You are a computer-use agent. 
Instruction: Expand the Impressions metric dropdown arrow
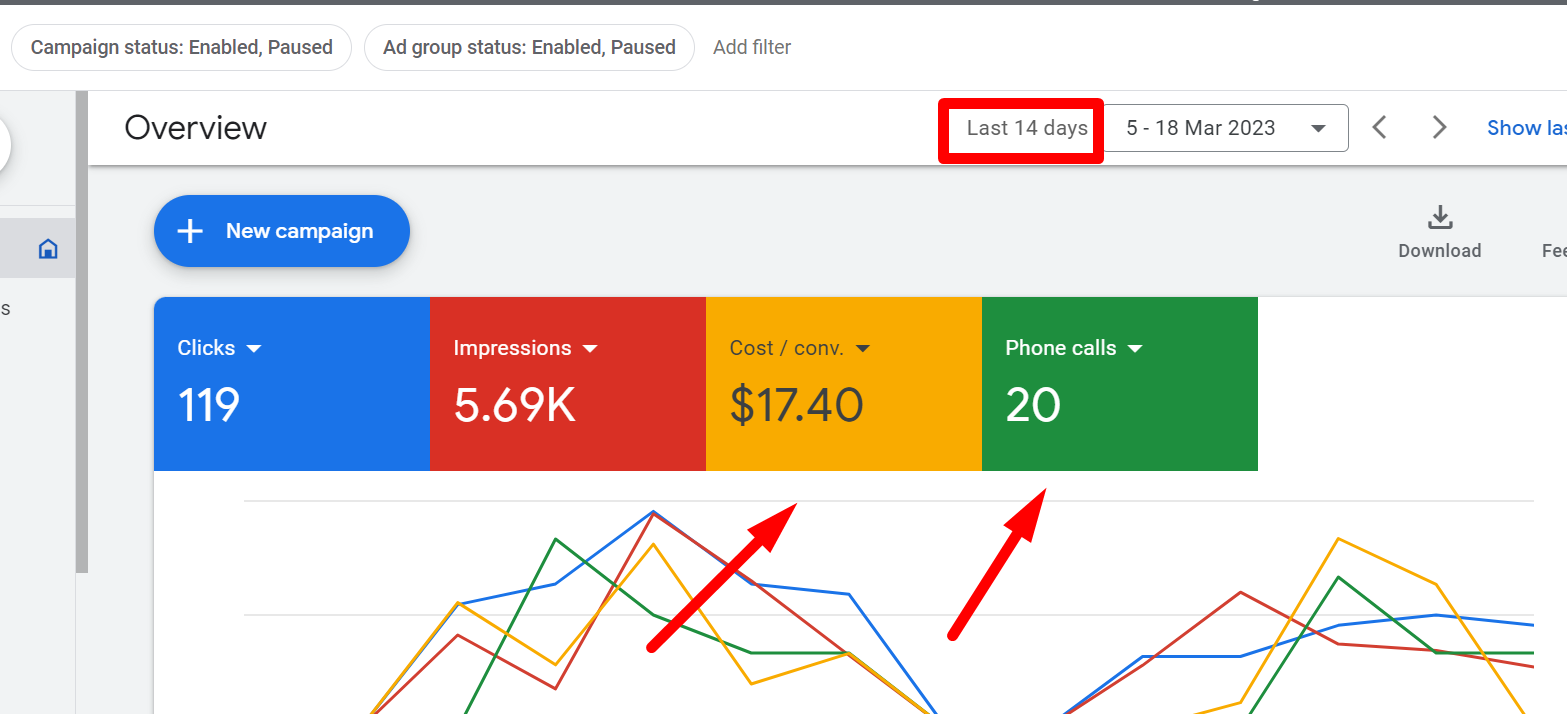pos(590,349)
